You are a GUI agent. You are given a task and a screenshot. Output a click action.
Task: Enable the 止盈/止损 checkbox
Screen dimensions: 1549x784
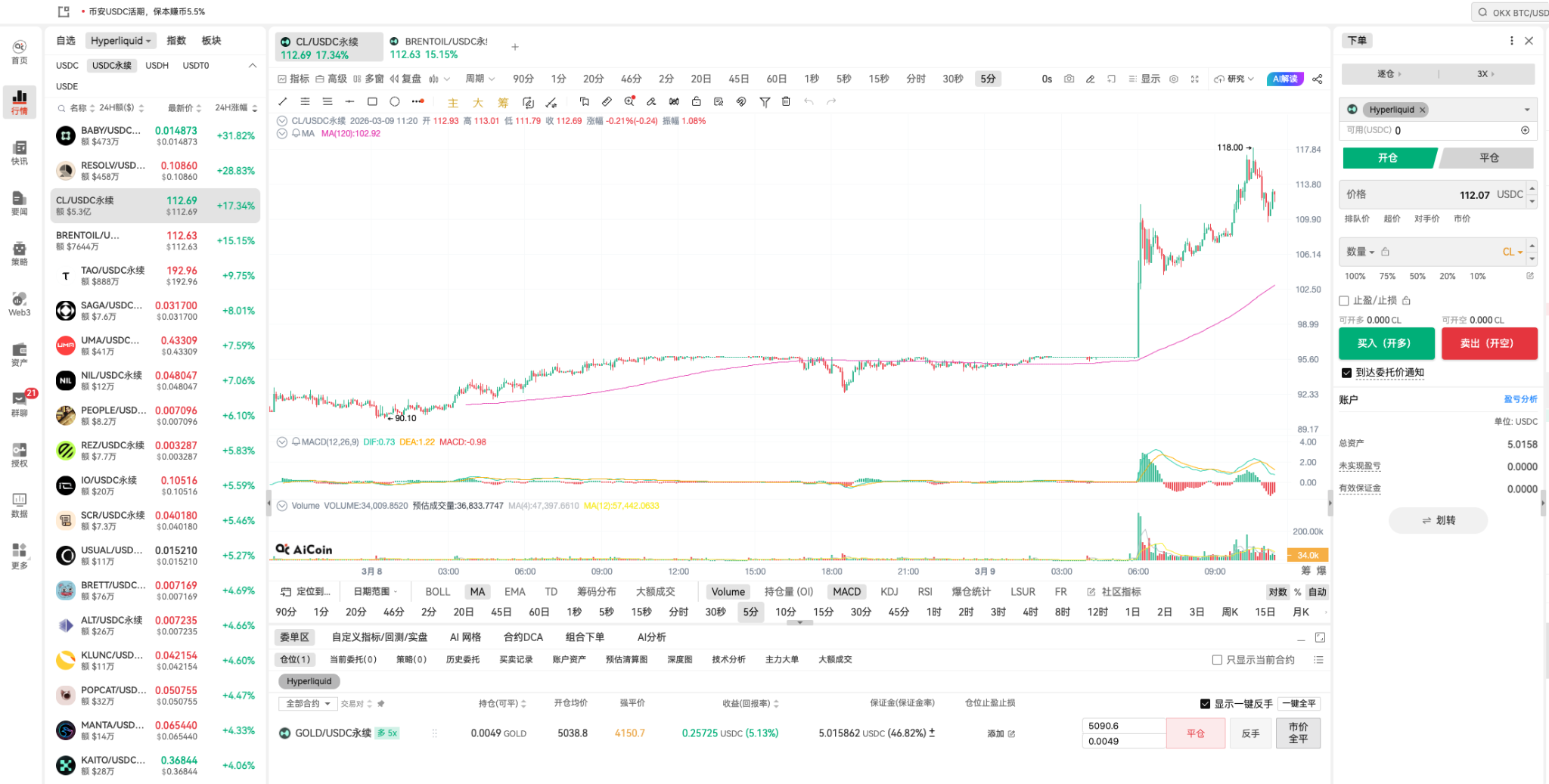pyautogui.click(x=1345, y=300)
